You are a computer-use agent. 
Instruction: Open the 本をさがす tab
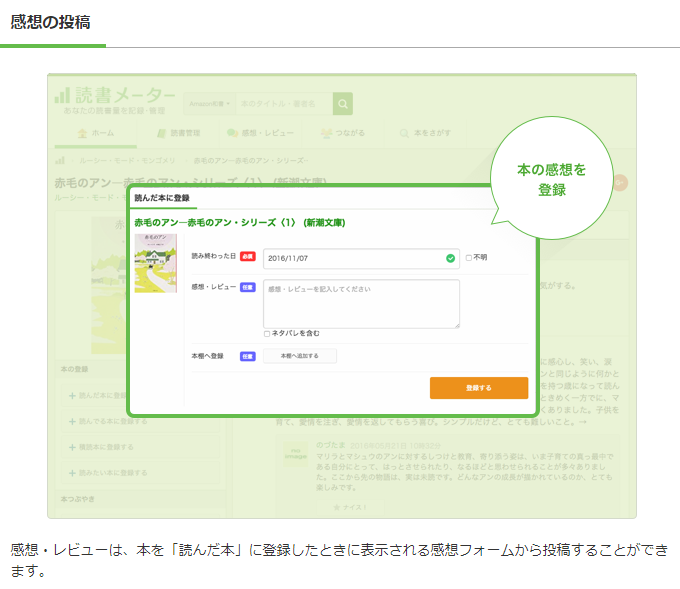(425, 133)
